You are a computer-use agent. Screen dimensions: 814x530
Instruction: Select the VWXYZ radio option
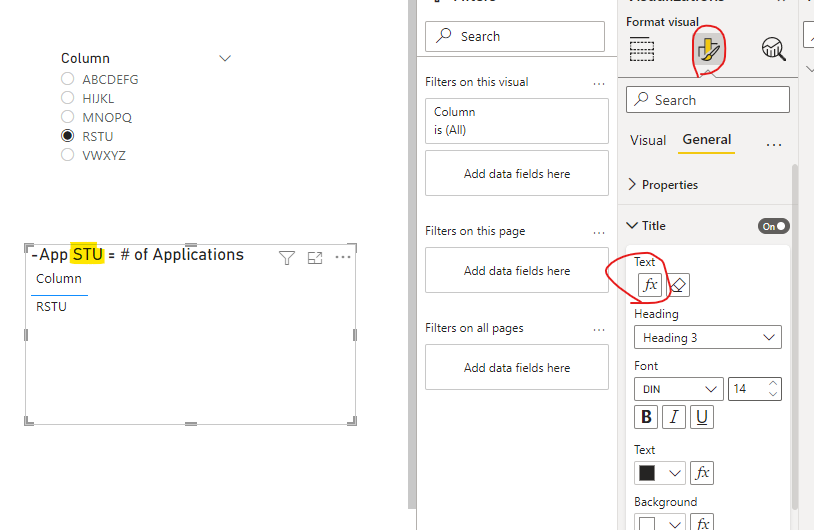(x=67, y=155)
